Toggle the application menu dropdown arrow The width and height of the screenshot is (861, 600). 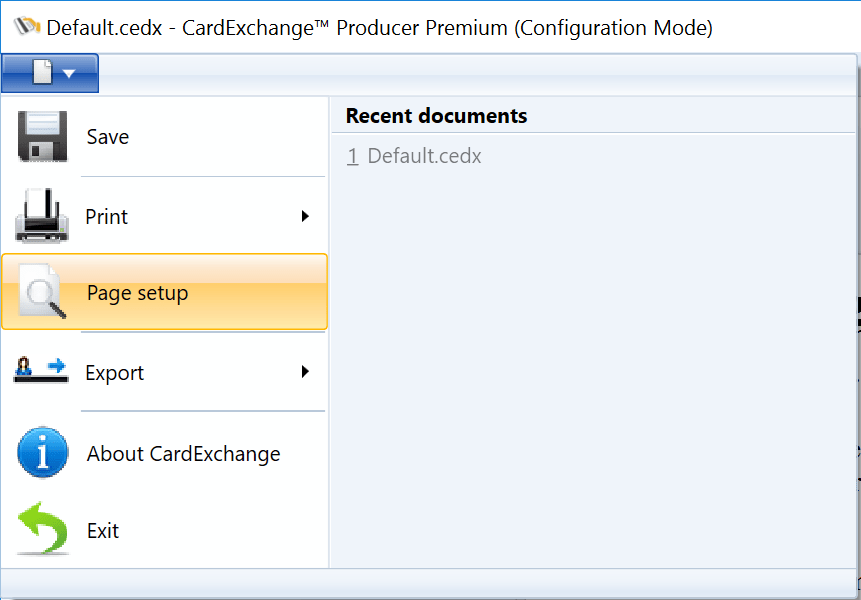[x=69, y=74]
